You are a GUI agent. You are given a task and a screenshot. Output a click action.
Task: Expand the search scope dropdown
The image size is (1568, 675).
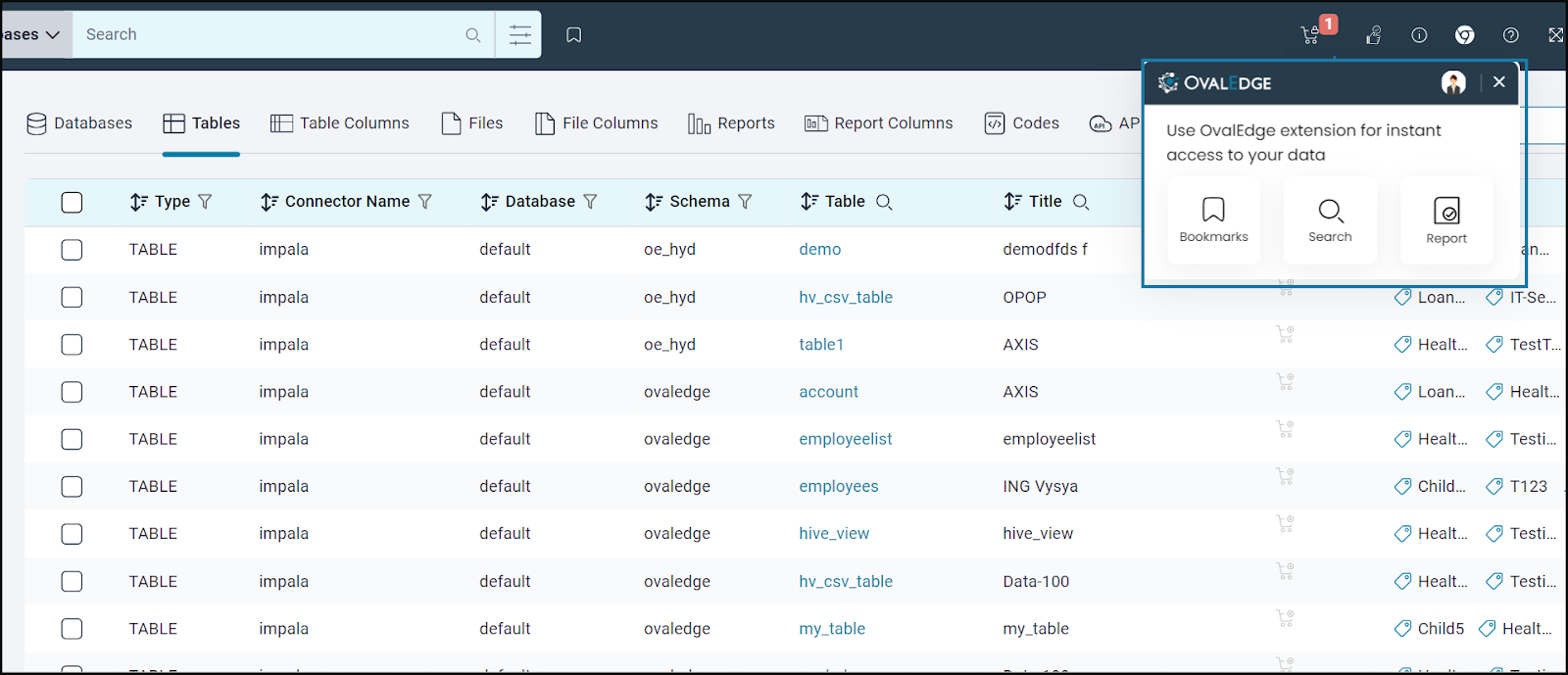[36, 35]
